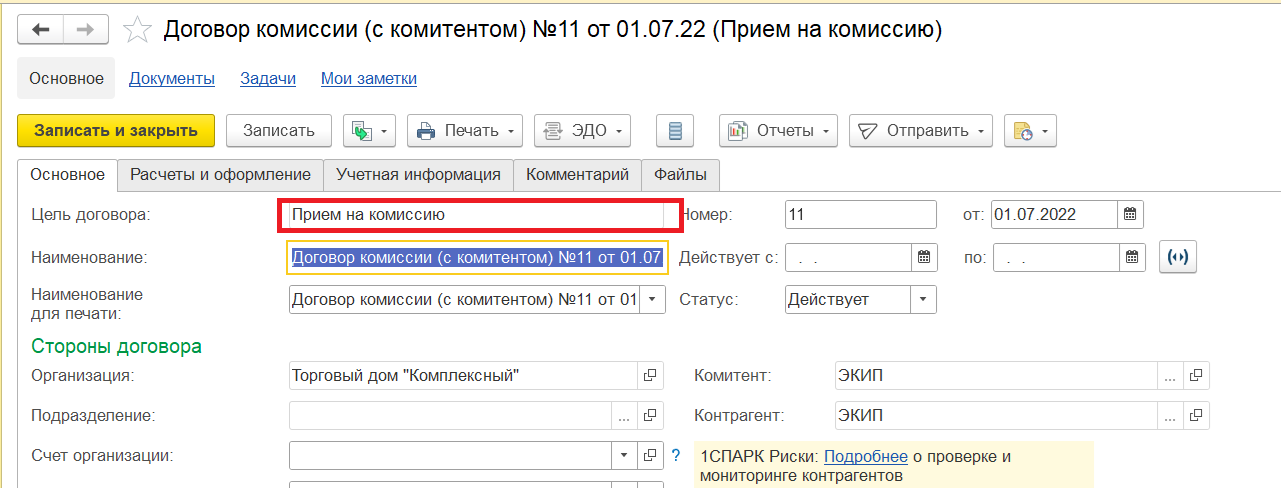This screenshot has width=1281, height=488.
Task: Expand the Отчеты dropdown menu
Action: [779, 130]
